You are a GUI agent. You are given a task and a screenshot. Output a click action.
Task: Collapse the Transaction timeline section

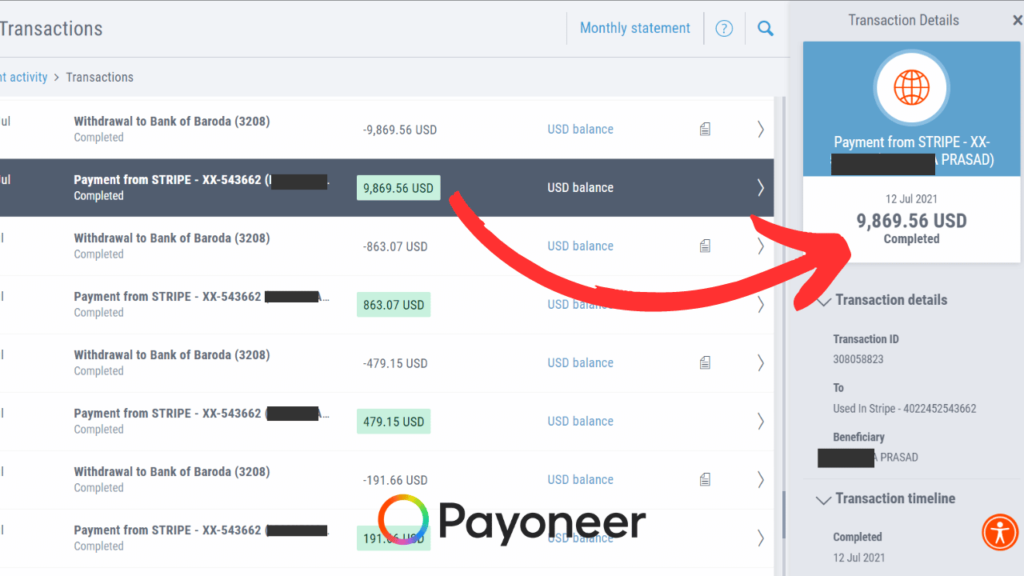coord(824,499)
